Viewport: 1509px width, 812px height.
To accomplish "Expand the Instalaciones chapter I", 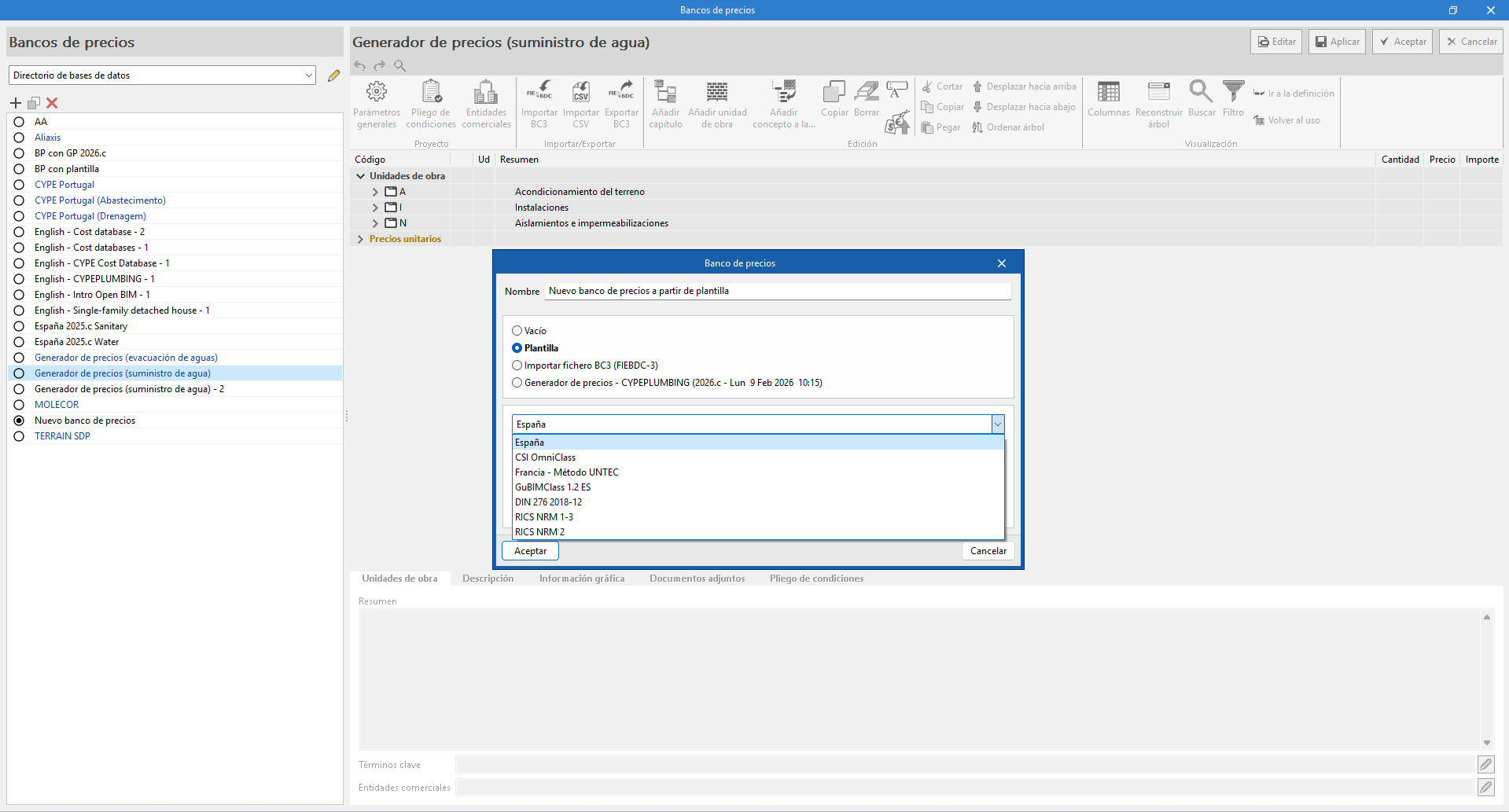I will point(375,208).
